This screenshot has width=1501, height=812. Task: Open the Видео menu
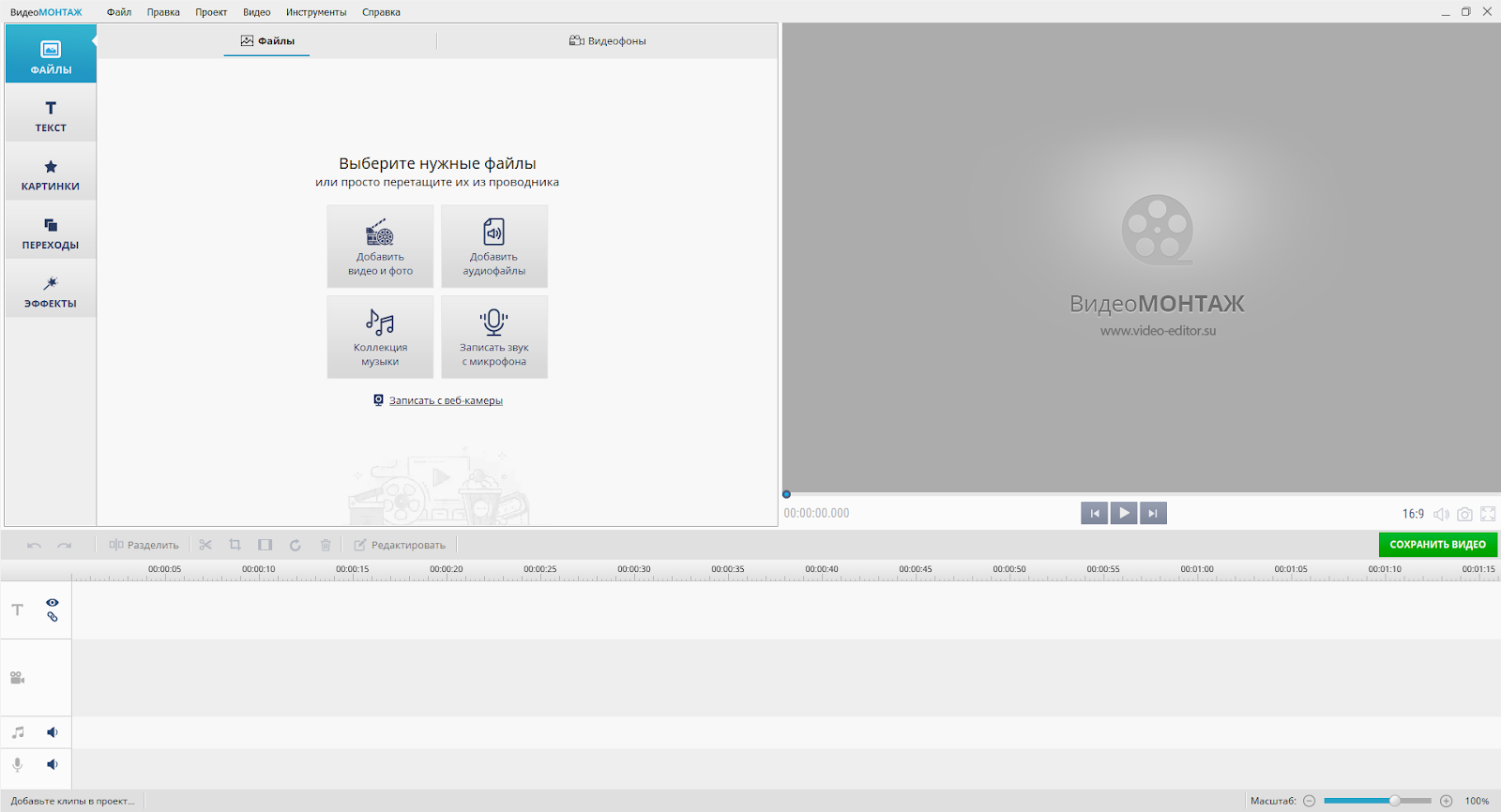pos(256,12)
